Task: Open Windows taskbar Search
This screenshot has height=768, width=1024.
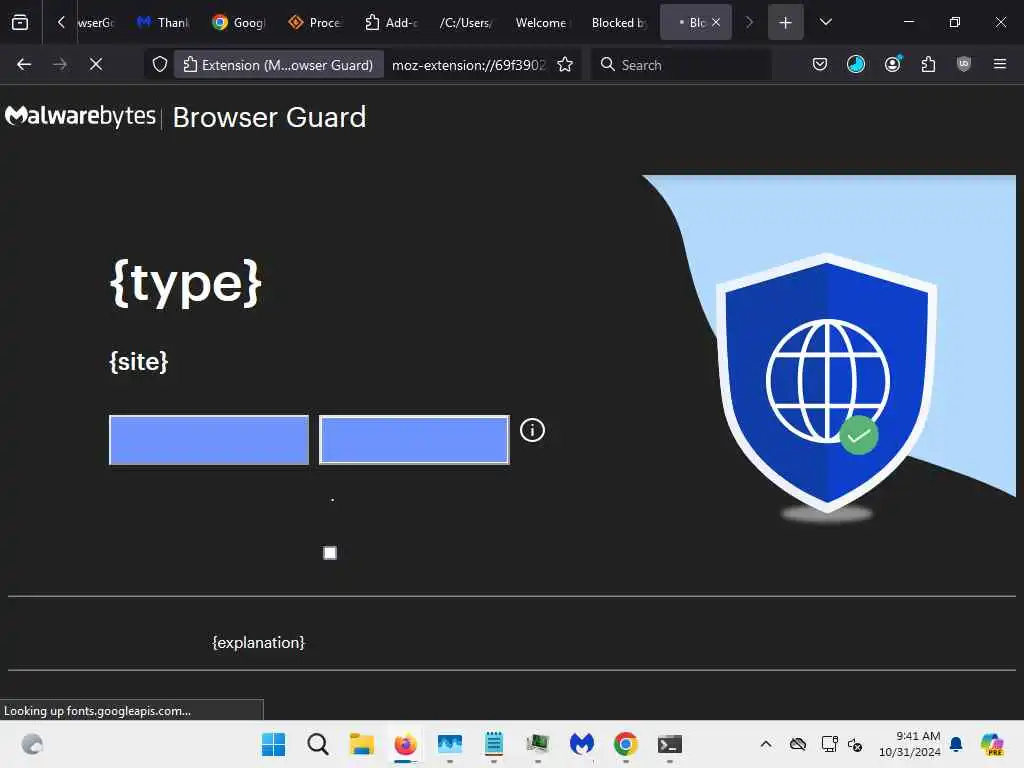Action: click(x=317, y=744)
